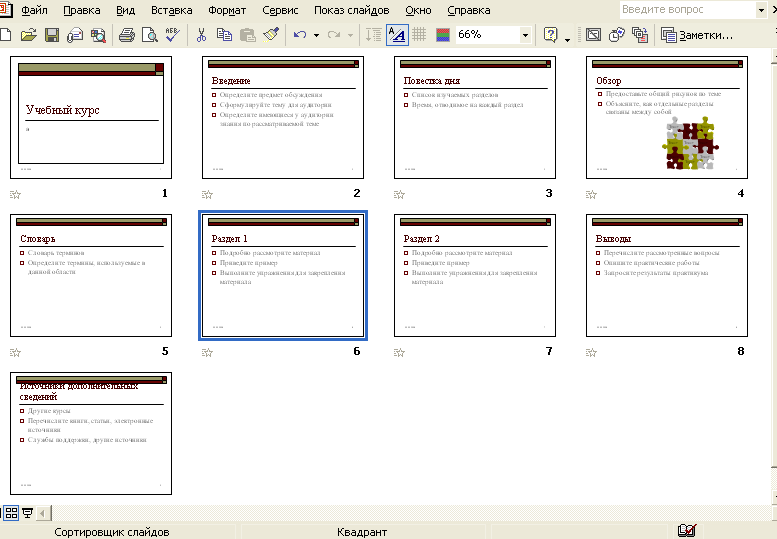Image resolution: width=777 pixels, height=539 pixels.
Task: Switch to Slide Sorter view button
Action: (x=11, y=513)
